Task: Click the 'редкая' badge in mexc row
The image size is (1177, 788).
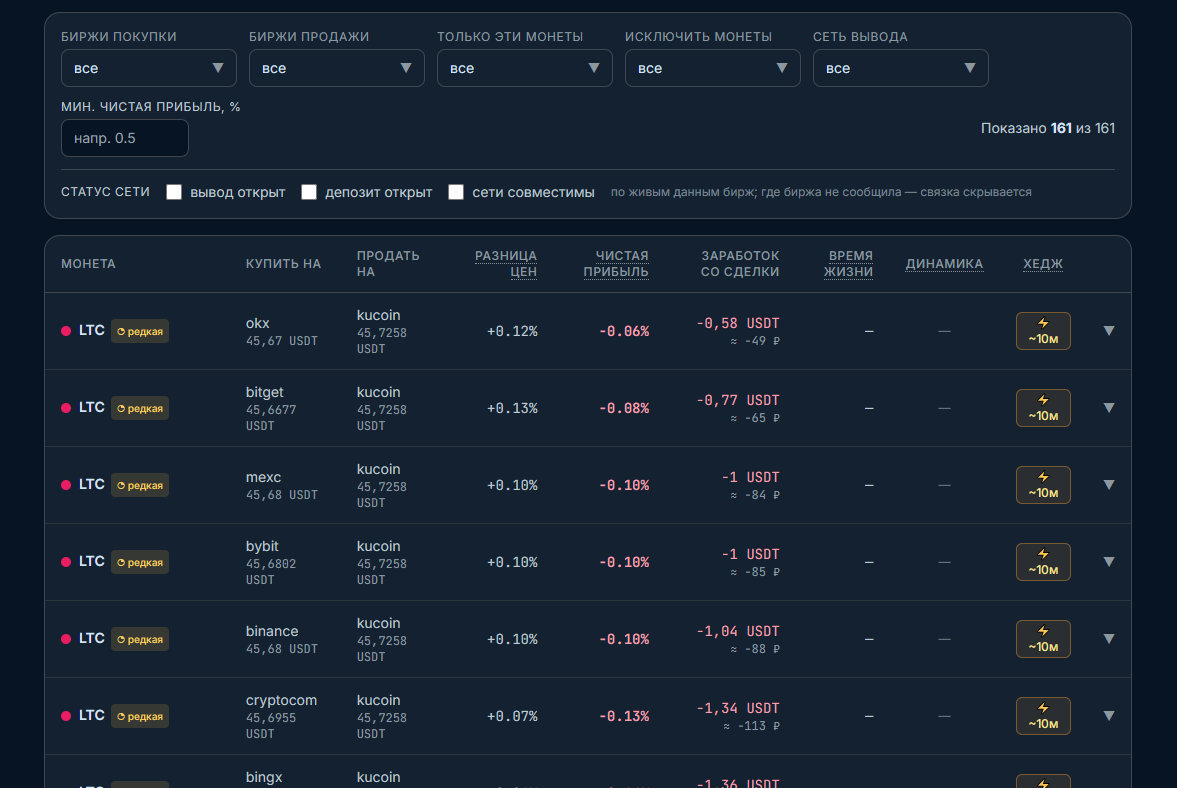Action: [x=140, y=485]
